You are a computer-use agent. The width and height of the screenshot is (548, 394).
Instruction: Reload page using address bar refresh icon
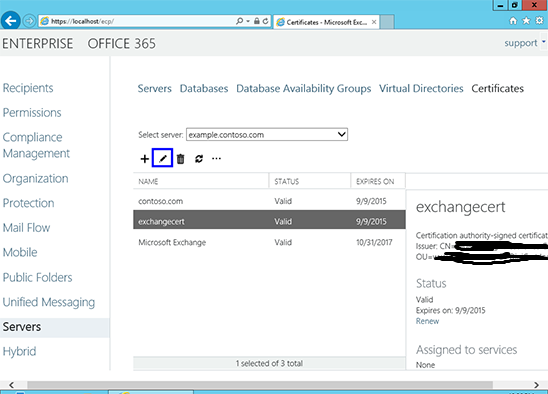[x=266, y=21]
